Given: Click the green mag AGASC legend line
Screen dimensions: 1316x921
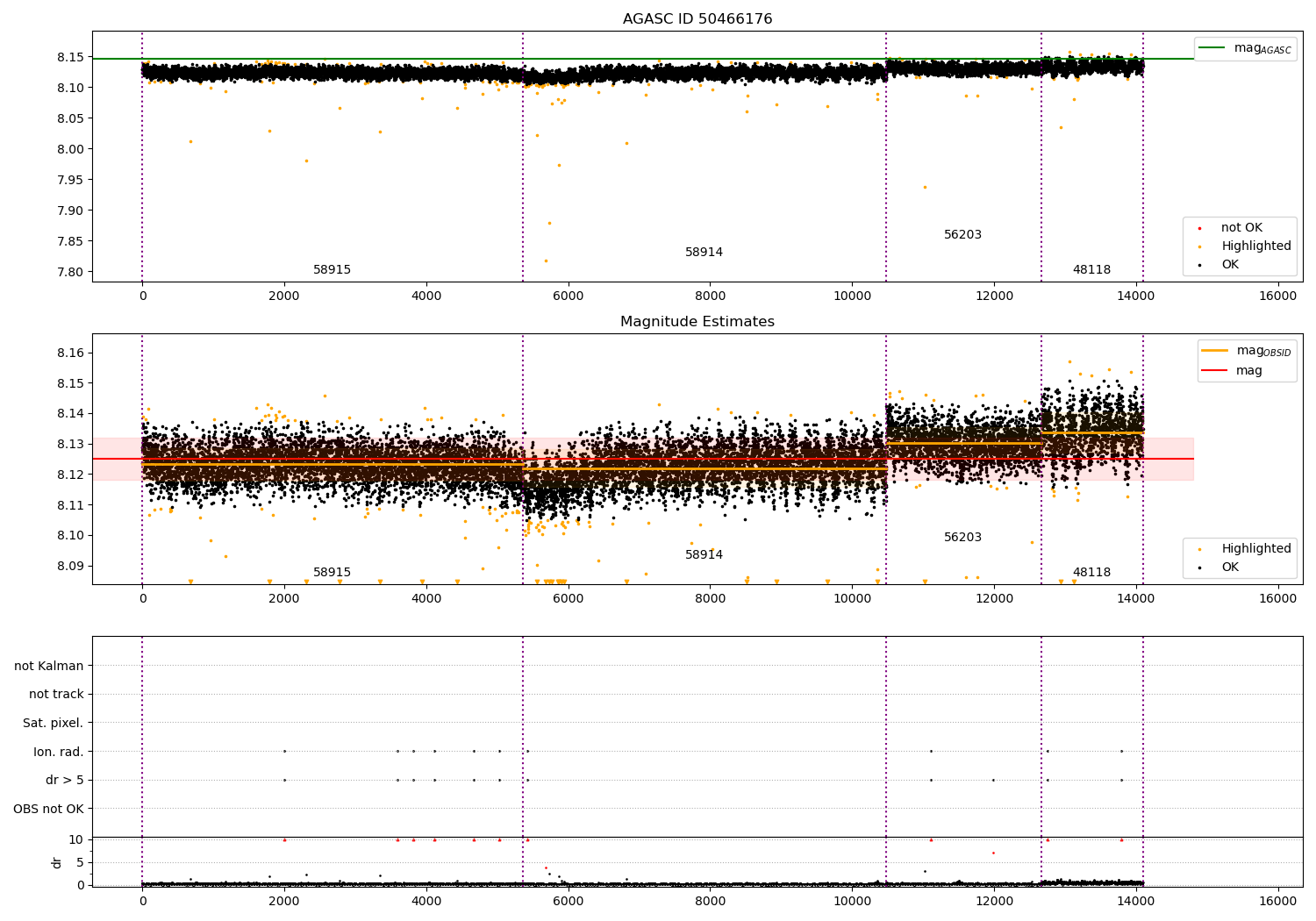Looking at the screenshot, I should [x=1212, y=48].
